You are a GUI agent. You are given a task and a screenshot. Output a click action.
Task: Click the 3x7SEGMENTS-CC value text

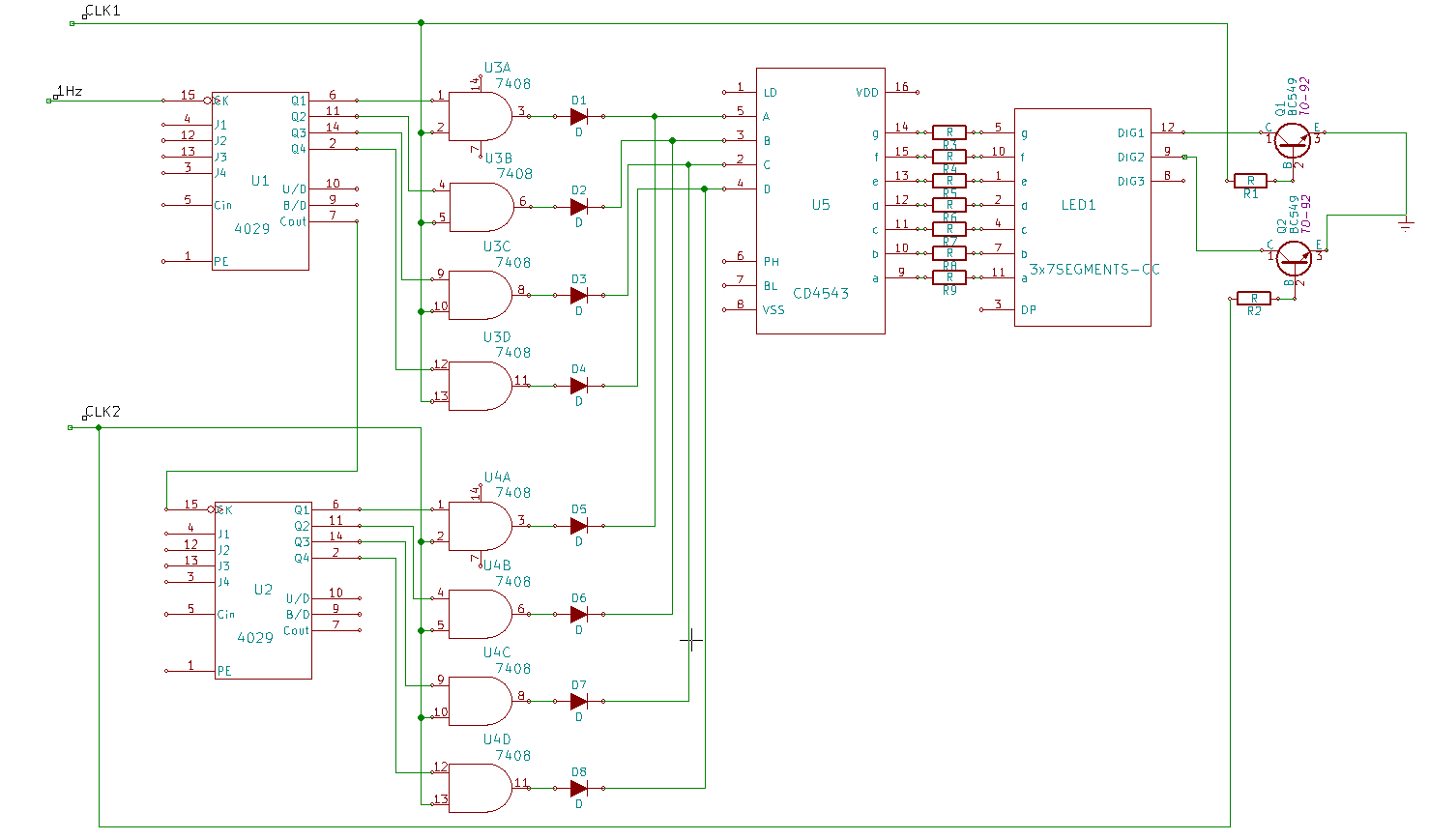(1094, 269)
